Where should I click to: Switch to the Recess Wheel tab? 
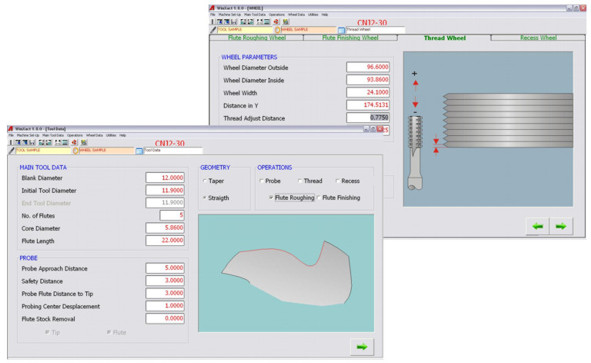(538, 38)
